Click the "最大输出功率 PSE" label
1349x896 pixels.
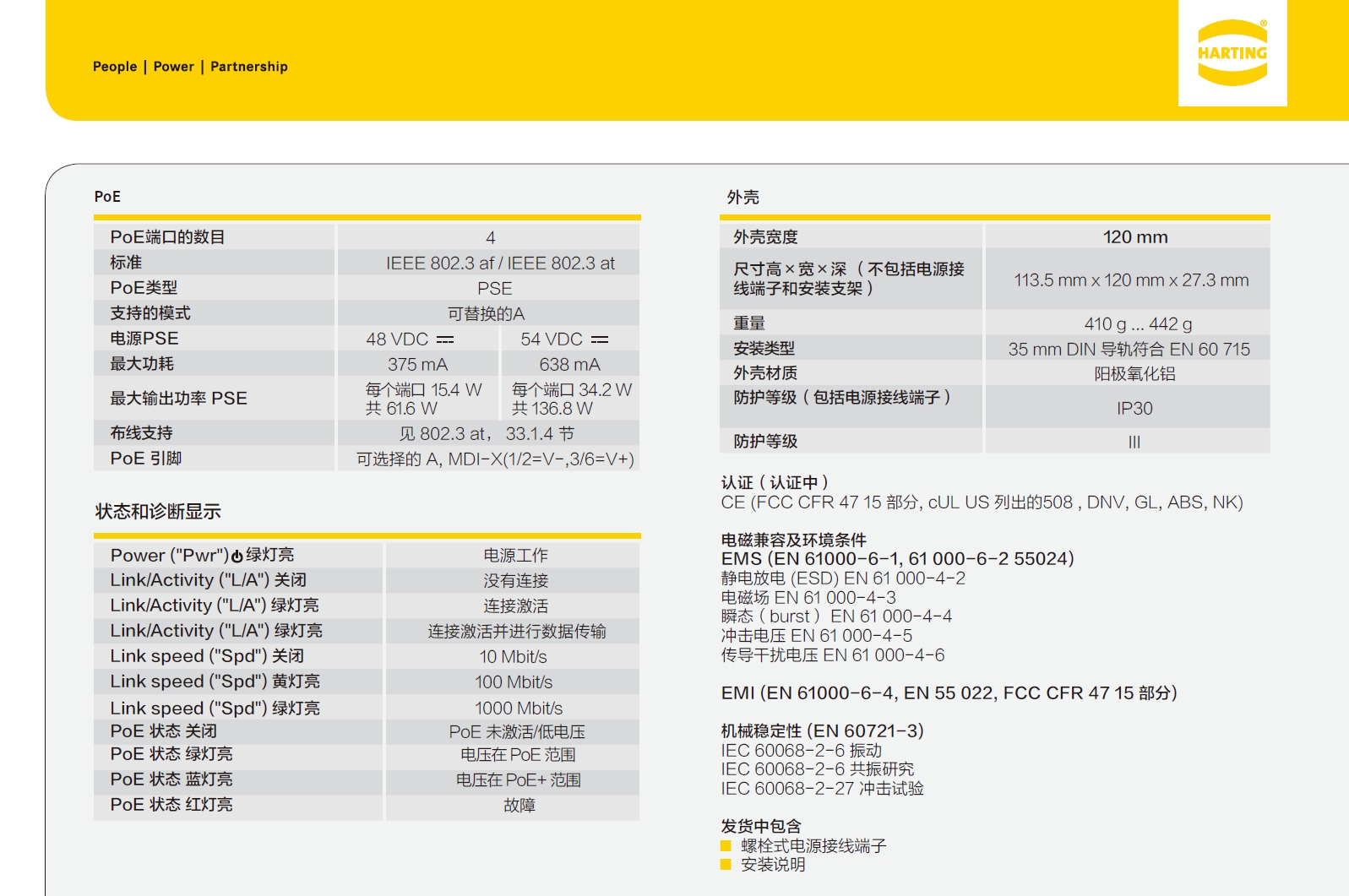[178, 399]
